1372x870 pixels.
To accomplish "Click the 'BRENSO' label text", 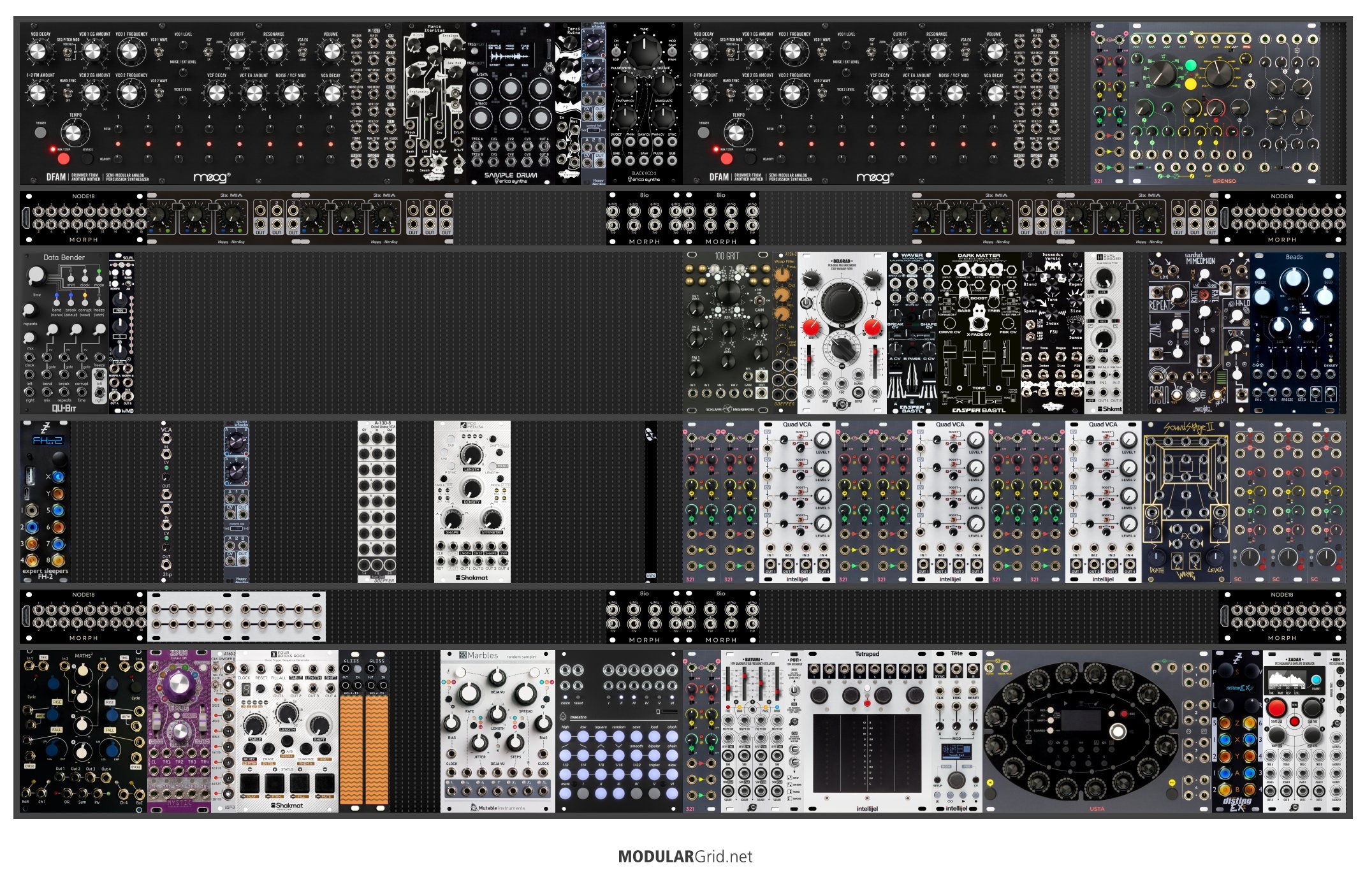I will [1224, 181].
